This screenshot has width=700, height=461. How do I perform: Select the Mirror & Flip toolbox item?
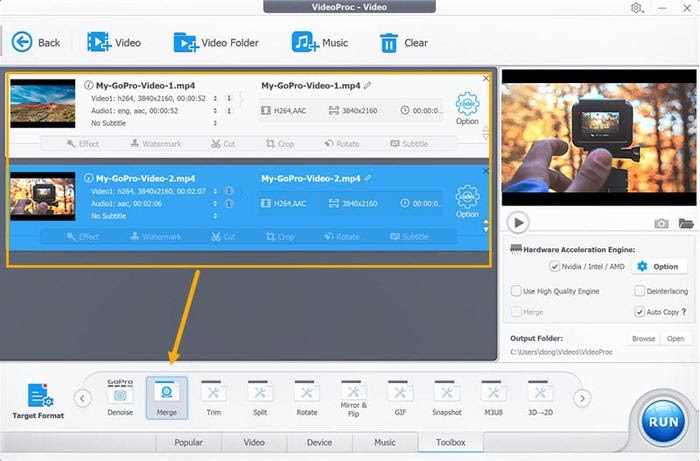pos(353,398)
